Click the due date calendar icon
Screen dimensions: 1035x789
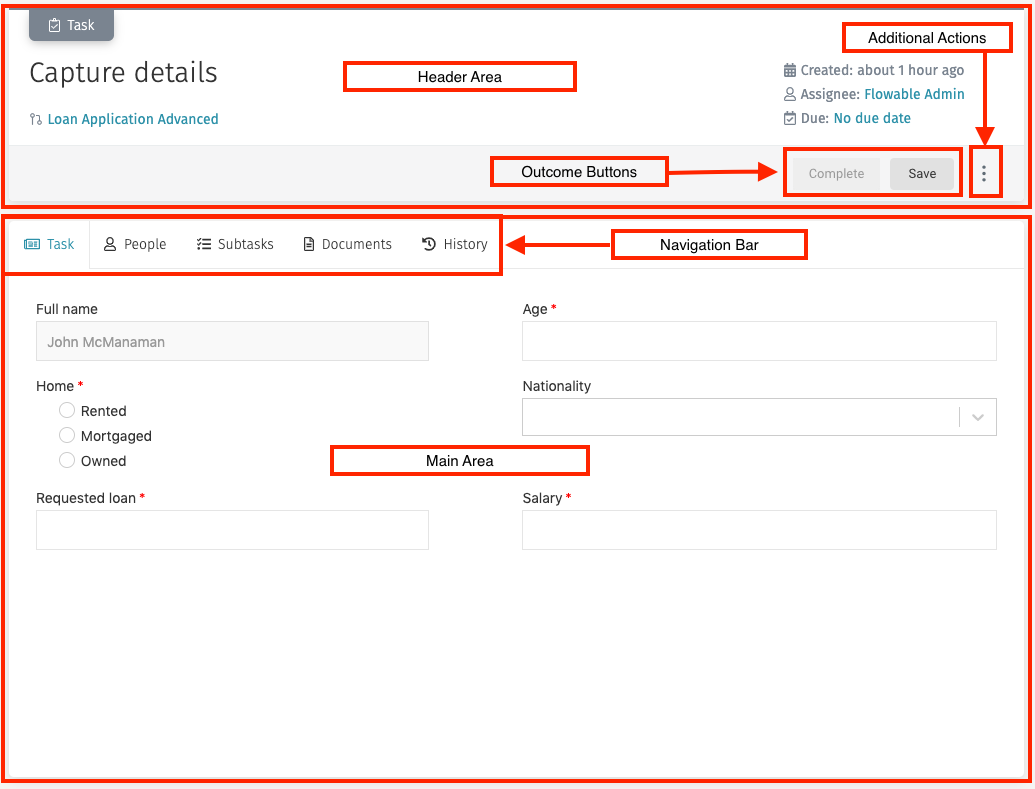790,118
